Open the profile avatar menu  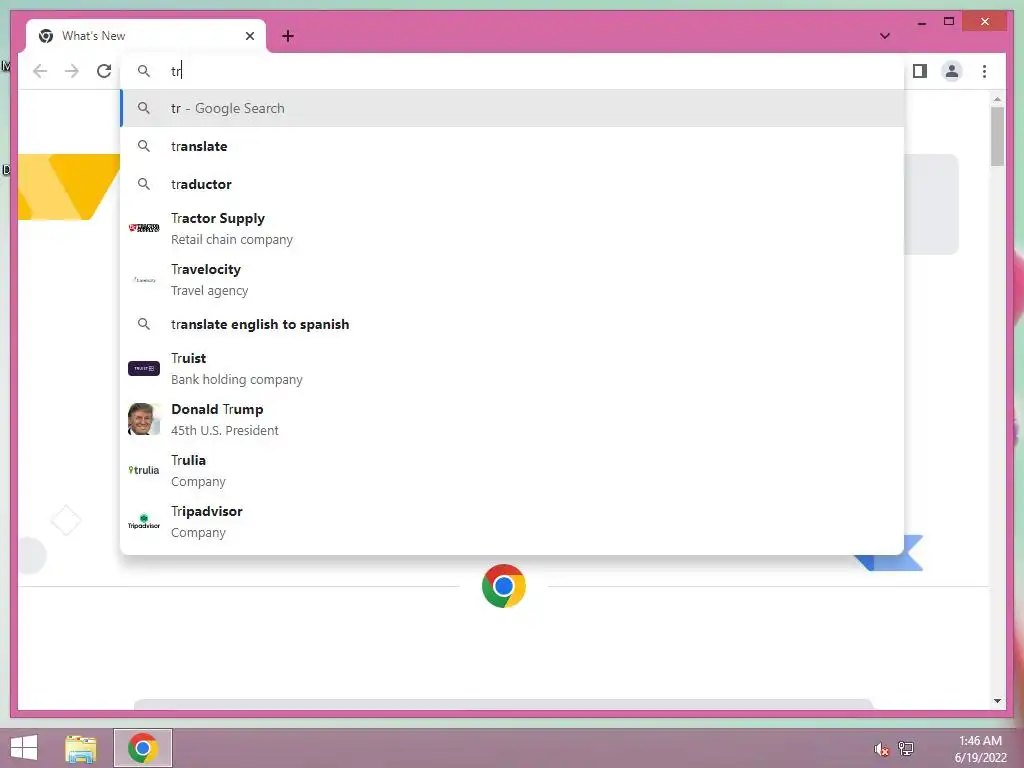(952, 71)
